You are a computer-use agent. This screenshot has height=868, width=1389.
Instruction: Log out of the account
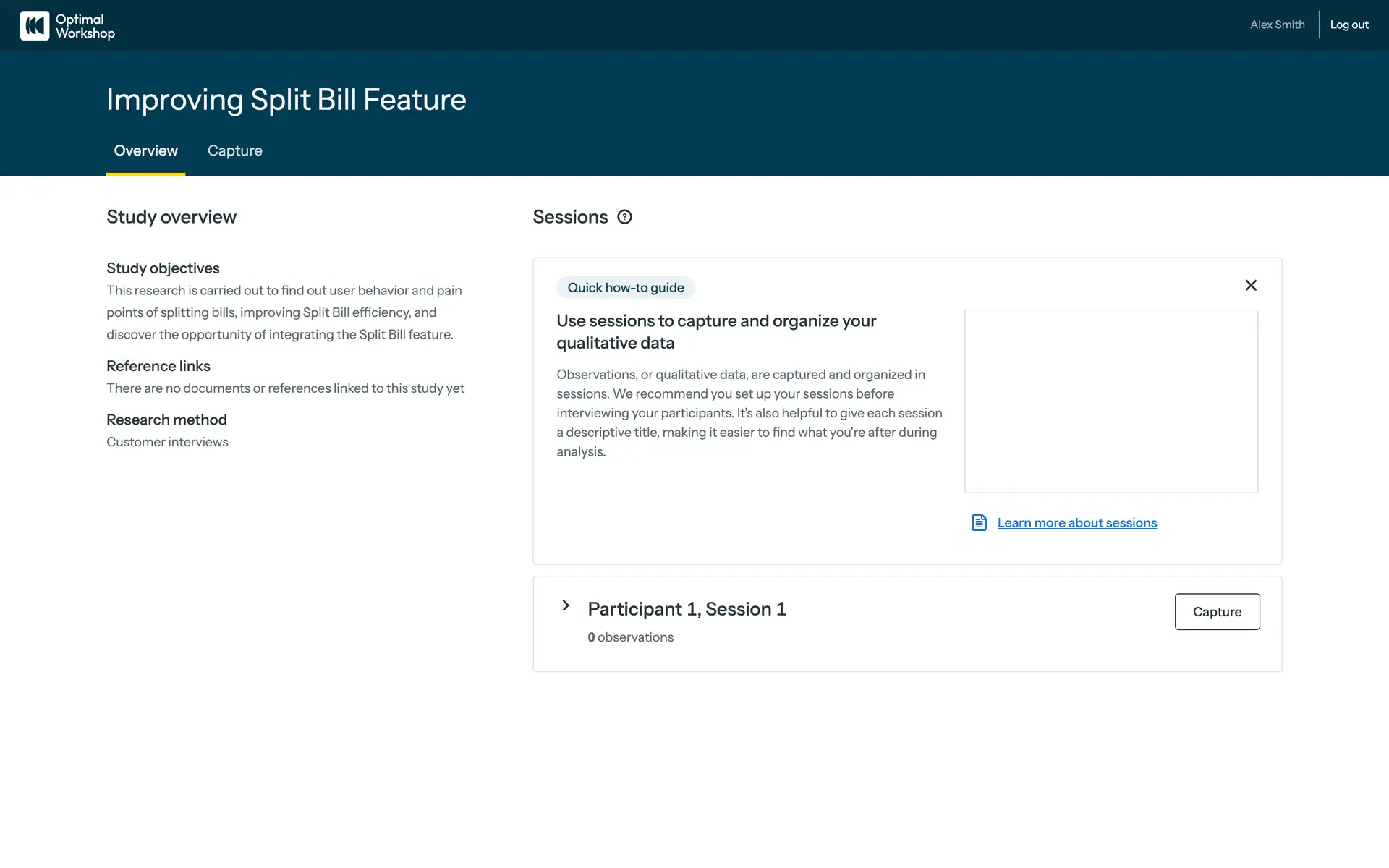click(x=1349, y=25)
